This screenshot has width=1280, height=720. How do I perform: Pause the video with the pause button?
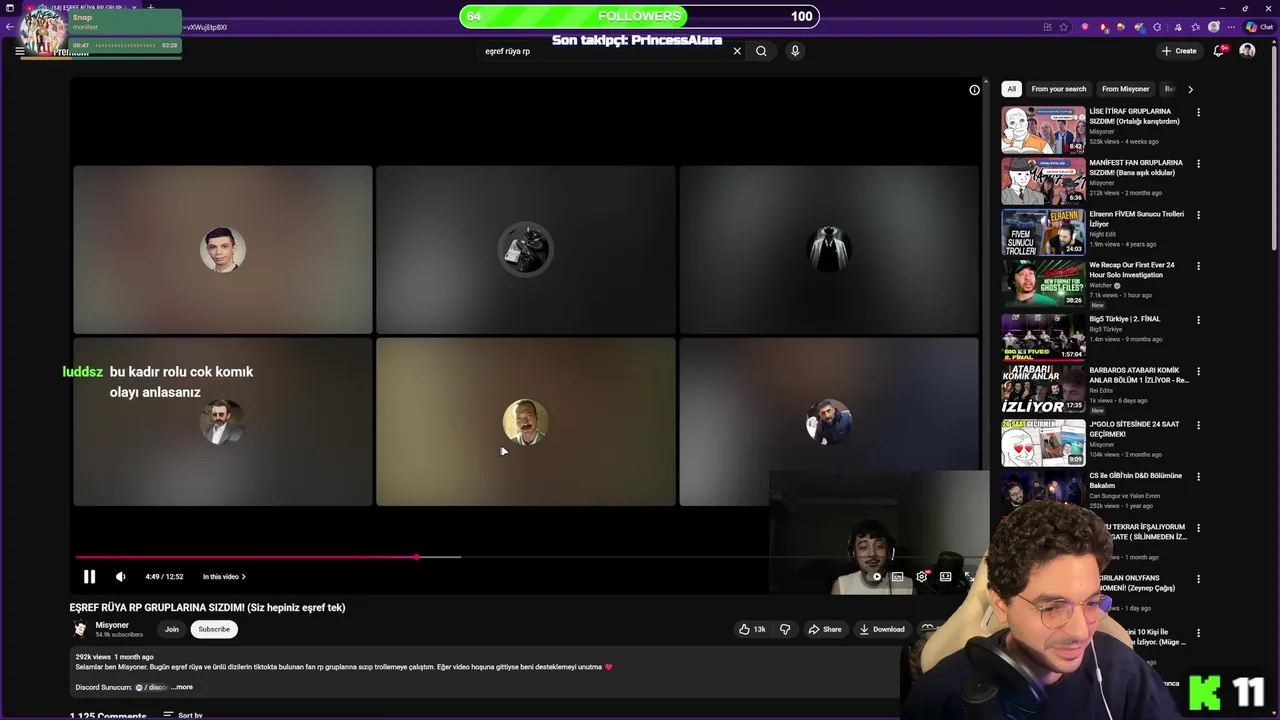[89, 576]
